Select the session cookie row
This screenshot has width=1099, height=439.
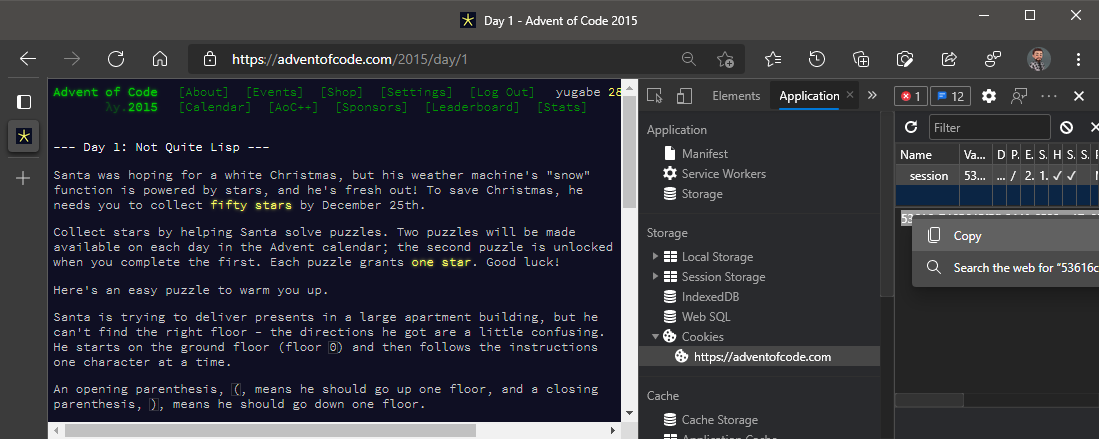tap(997, 176)
